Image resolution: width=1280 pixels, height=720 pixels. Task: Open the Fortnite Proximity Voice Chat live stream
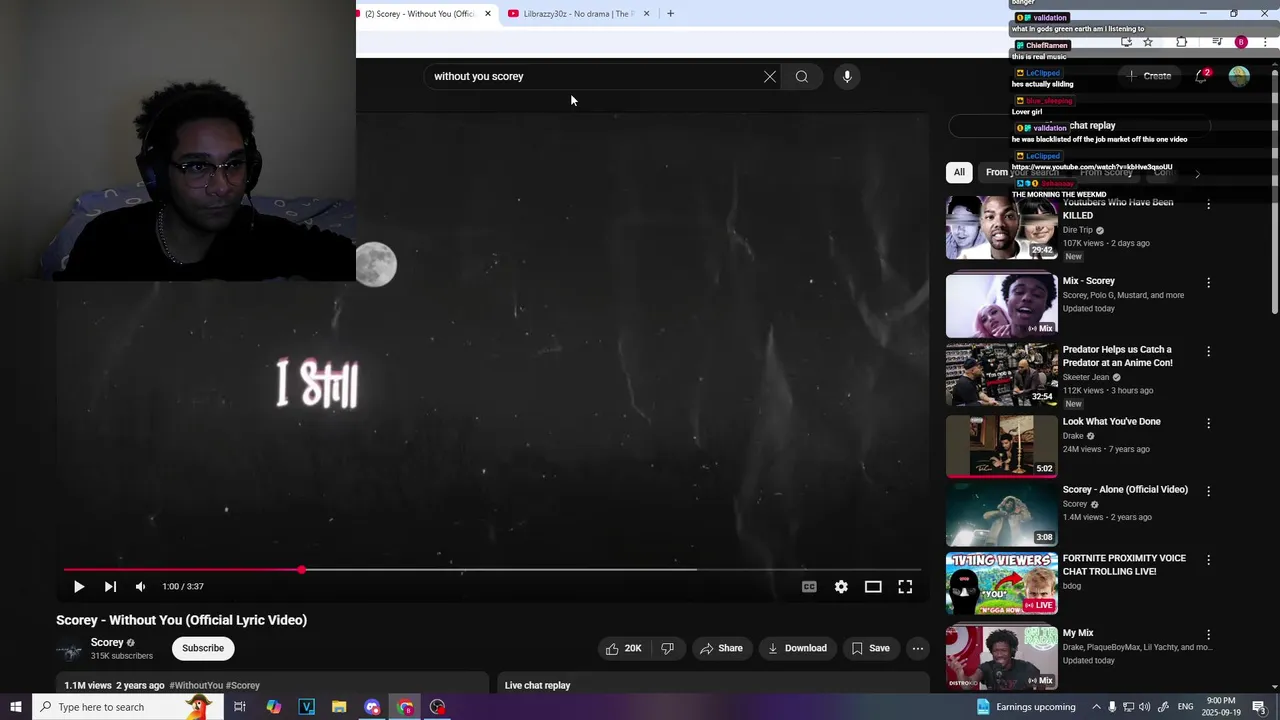[1001, 584]
